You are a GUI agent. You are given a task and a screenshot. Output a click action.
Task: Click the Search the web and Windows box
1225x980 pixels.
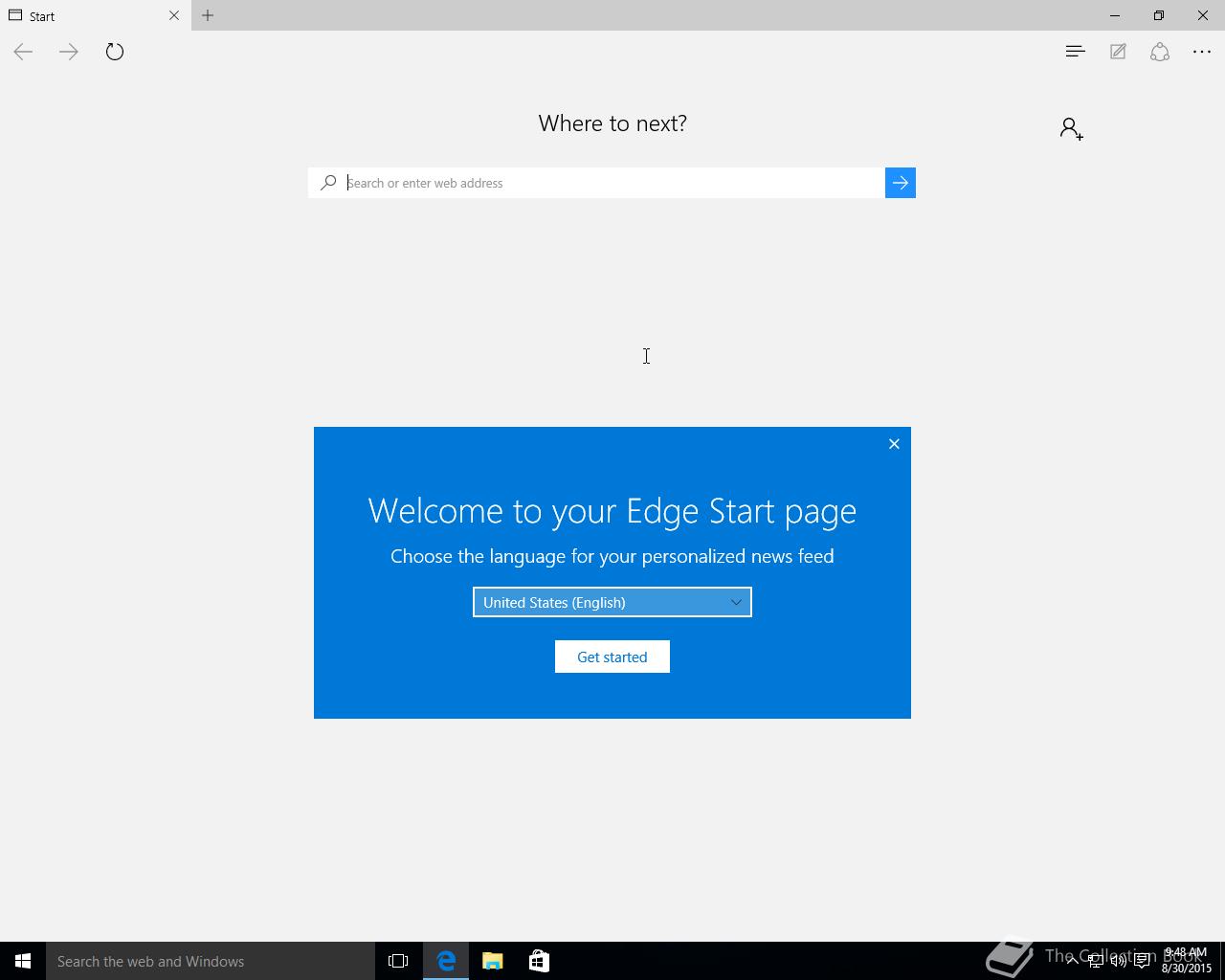point(211,961)
